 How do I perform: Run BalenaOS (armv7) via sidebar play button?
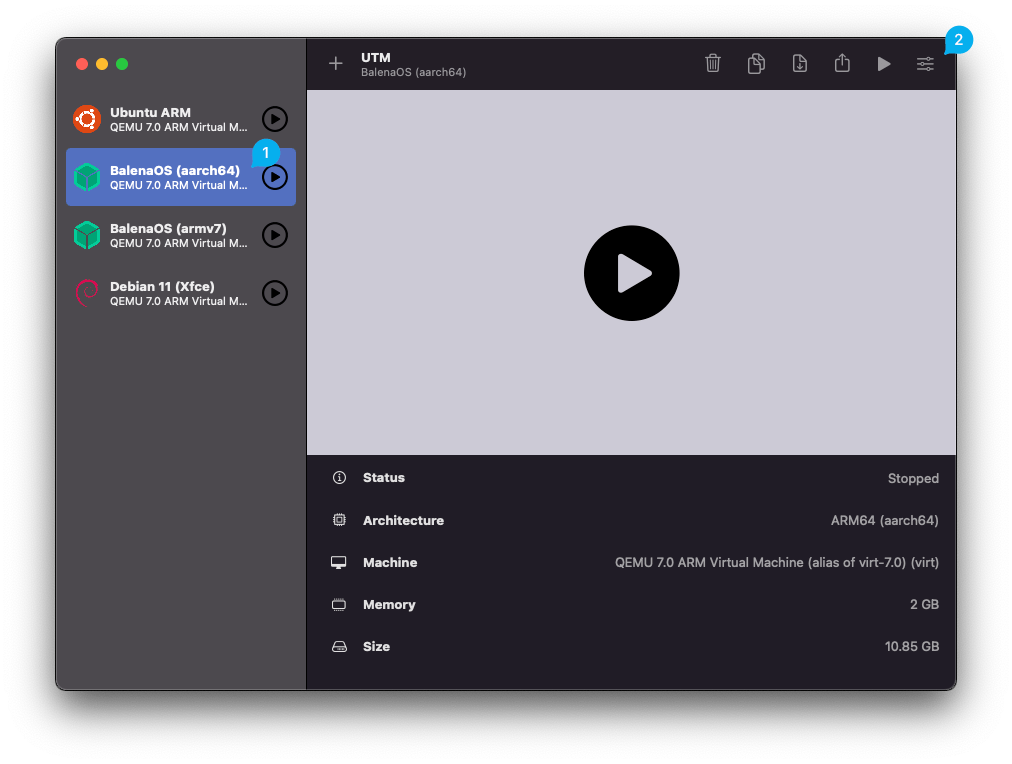click(x=274, y=235)
